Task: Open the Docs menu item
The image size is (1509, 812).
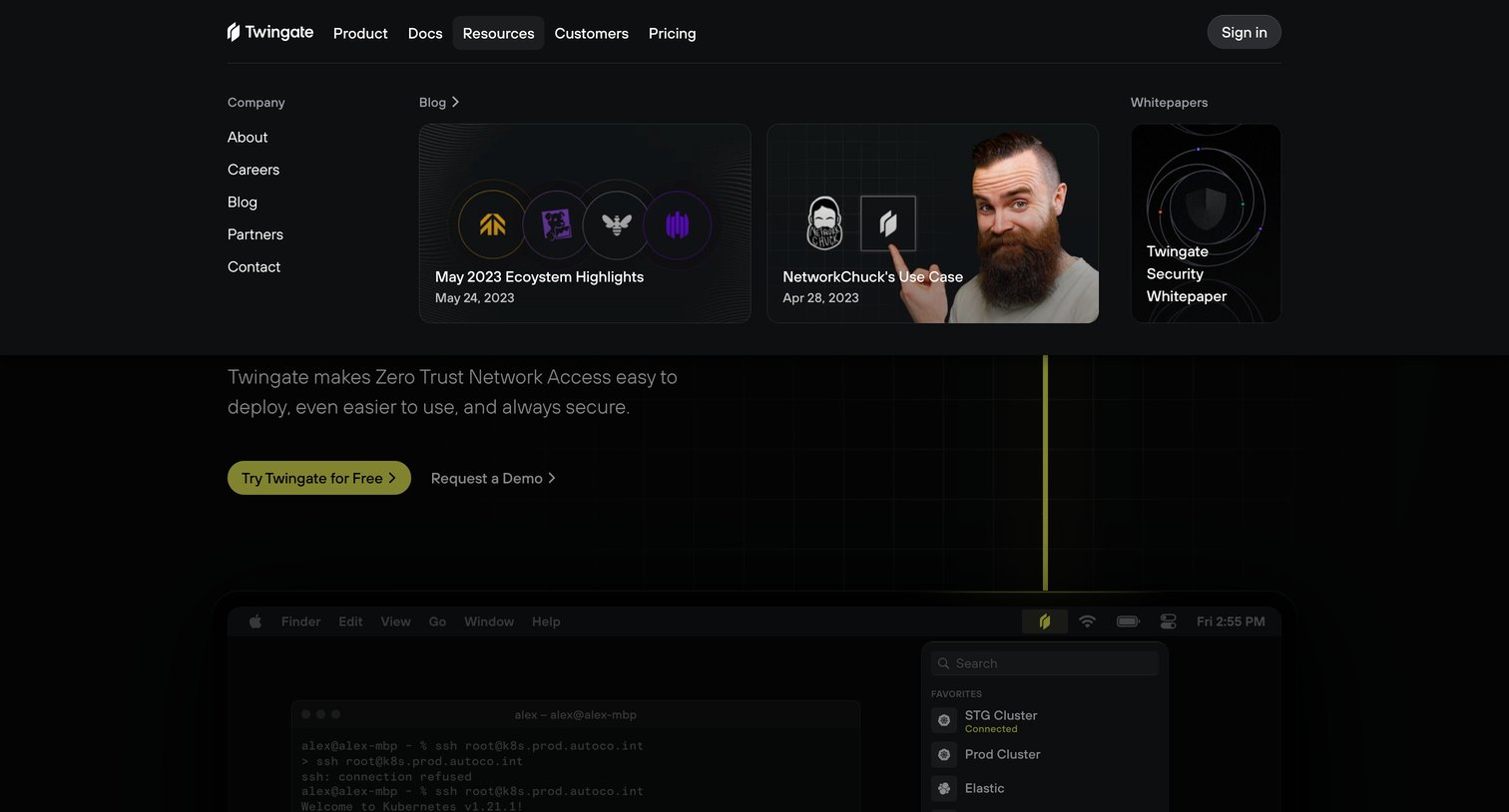Action: 425,33
